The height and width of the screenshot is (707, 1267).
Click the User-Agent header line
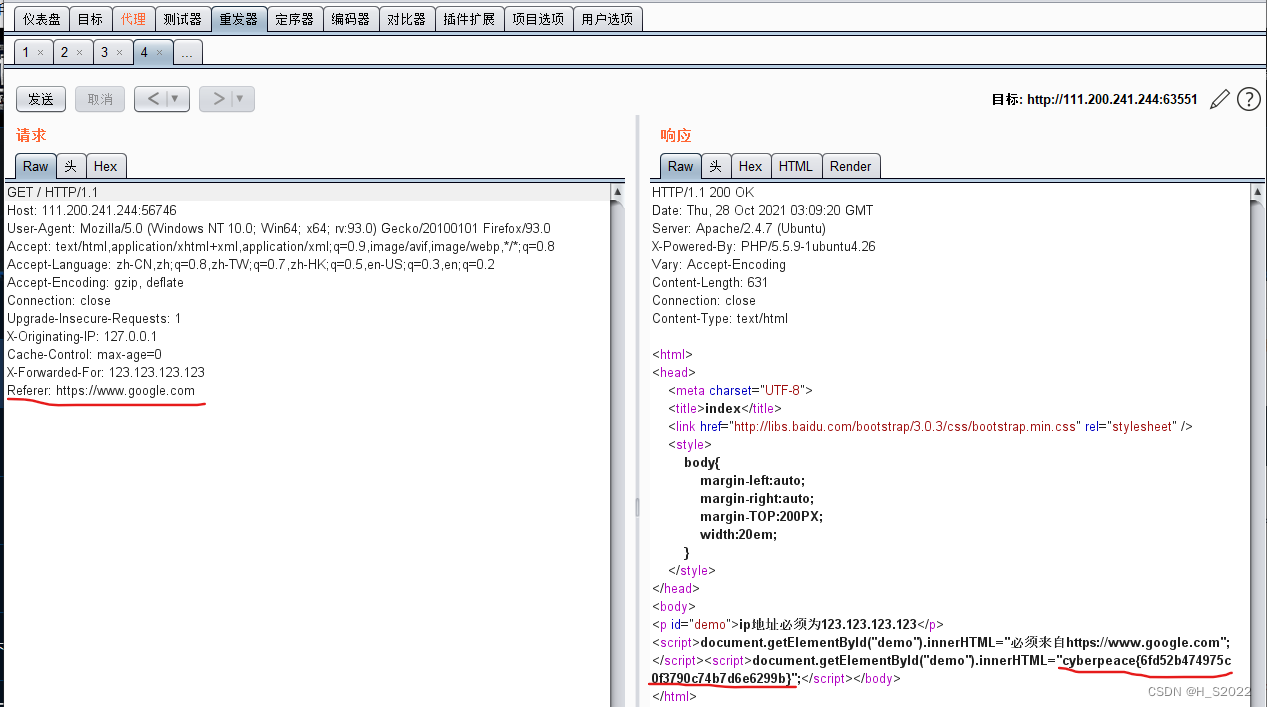[279, 228]
